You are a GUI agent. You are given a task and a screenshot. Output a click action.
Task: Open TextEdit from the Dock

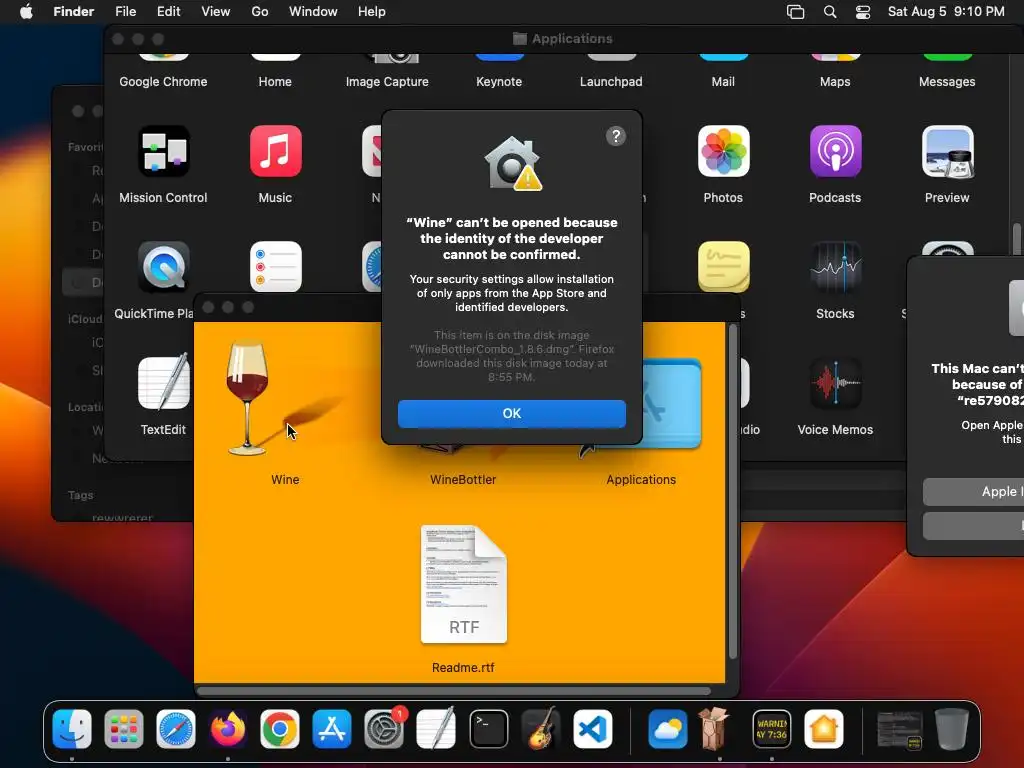pos(436,729)
